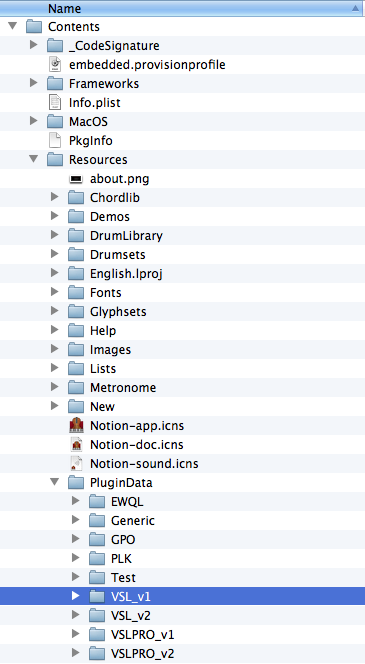The height and width of the screenshot is (664, 365).
Task: Select the row labeled Frameworks
Action: (182, 83)
